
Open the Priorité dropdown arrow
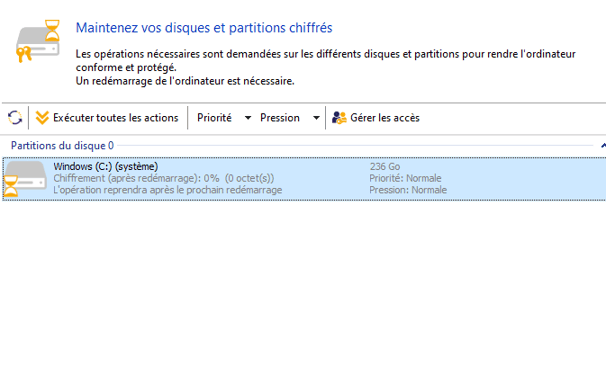(x=248, y=117)
